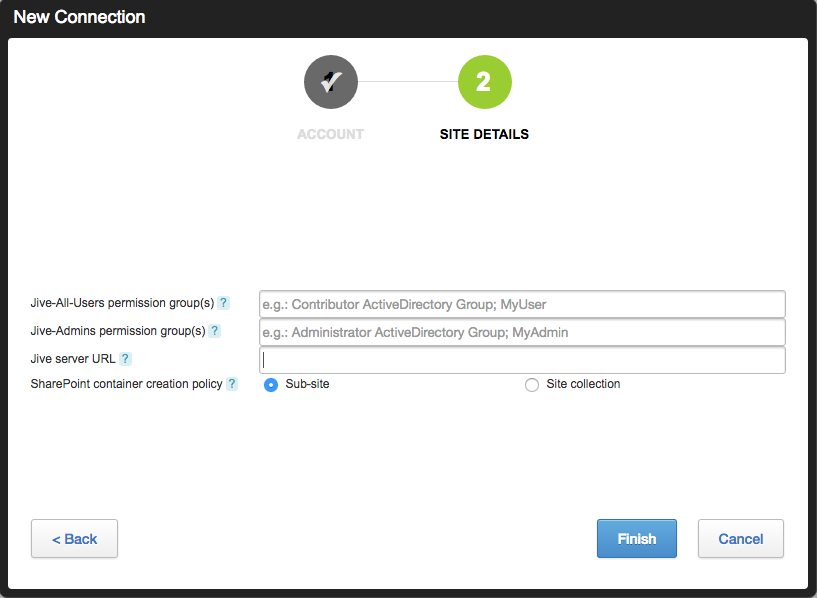Click the Sub-site label text
Screen dimensions: 817x598
tap(307, 384)
